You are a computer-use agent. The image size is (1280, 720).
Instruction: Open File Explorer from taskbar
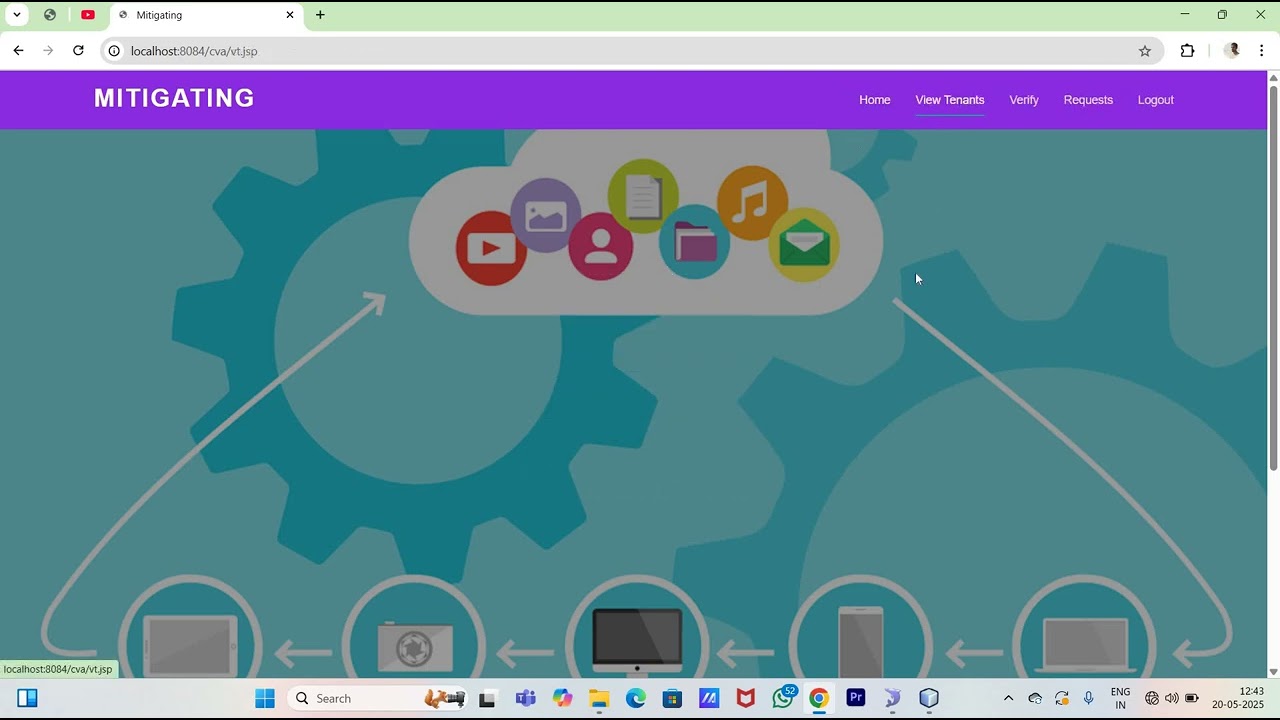[599, 698]
